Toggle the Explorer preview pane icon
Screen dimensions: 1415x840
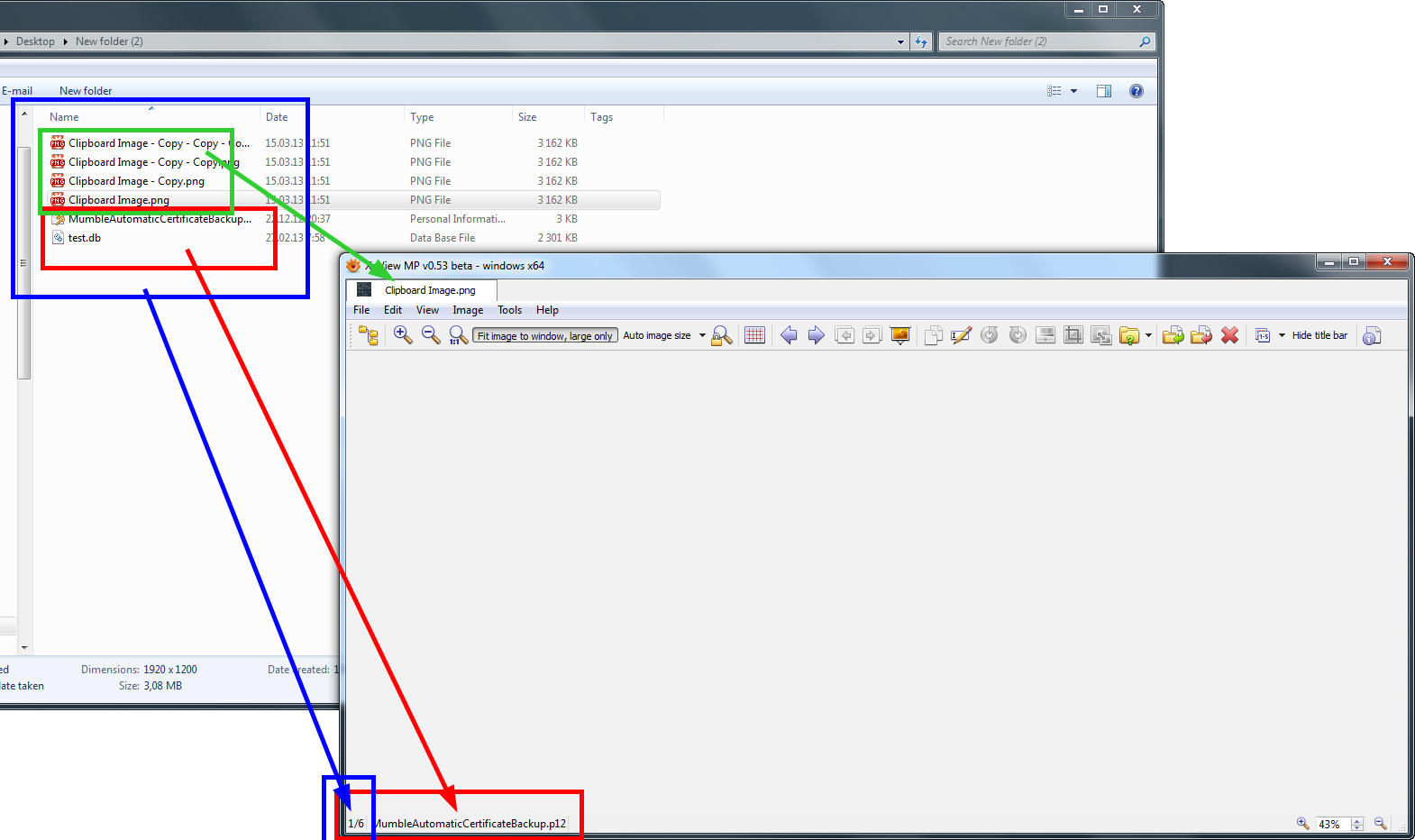tap(1104, 91)
